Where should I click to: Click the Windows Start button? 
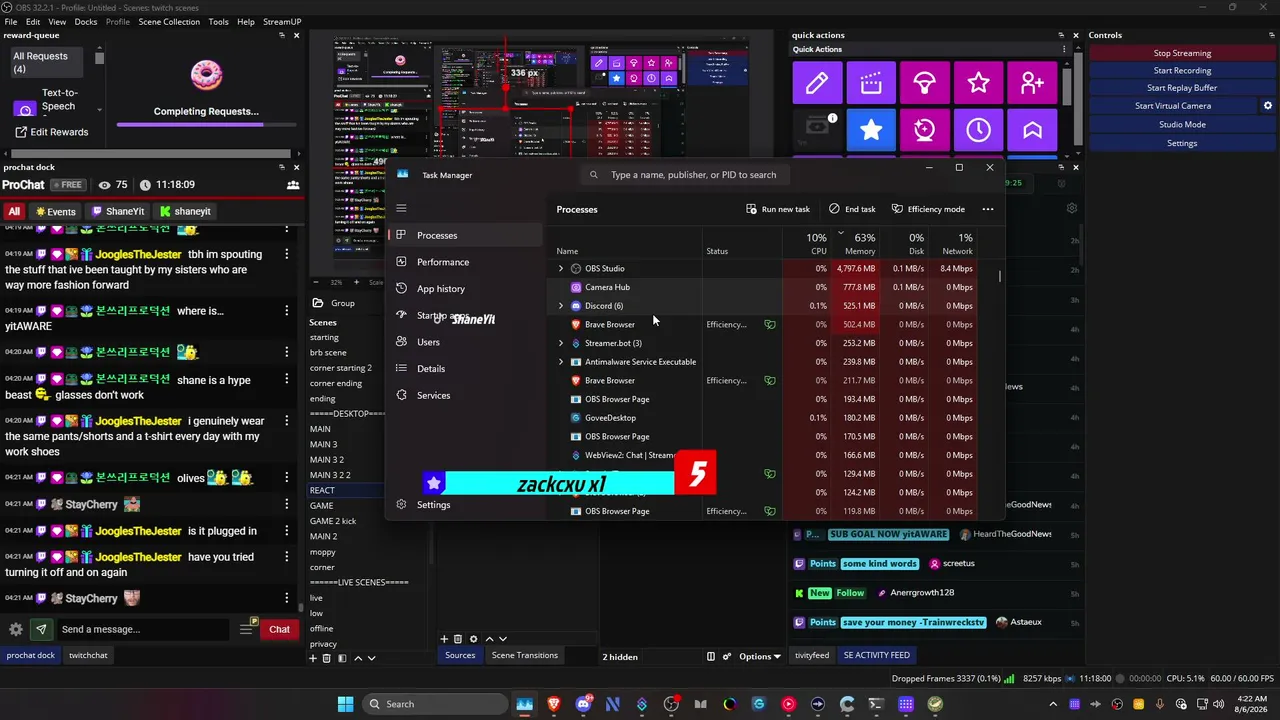(x=345, y=704)
